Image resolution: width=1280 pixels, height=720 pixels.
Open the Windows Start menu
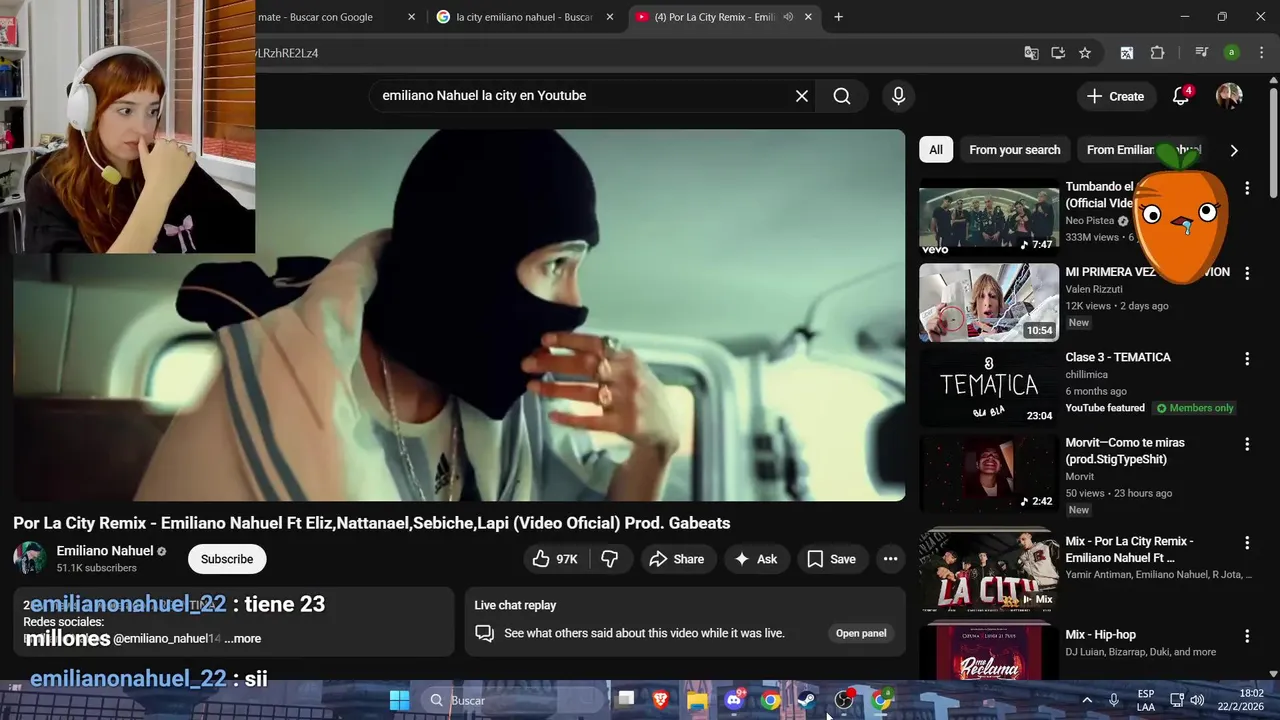[399, 700]
